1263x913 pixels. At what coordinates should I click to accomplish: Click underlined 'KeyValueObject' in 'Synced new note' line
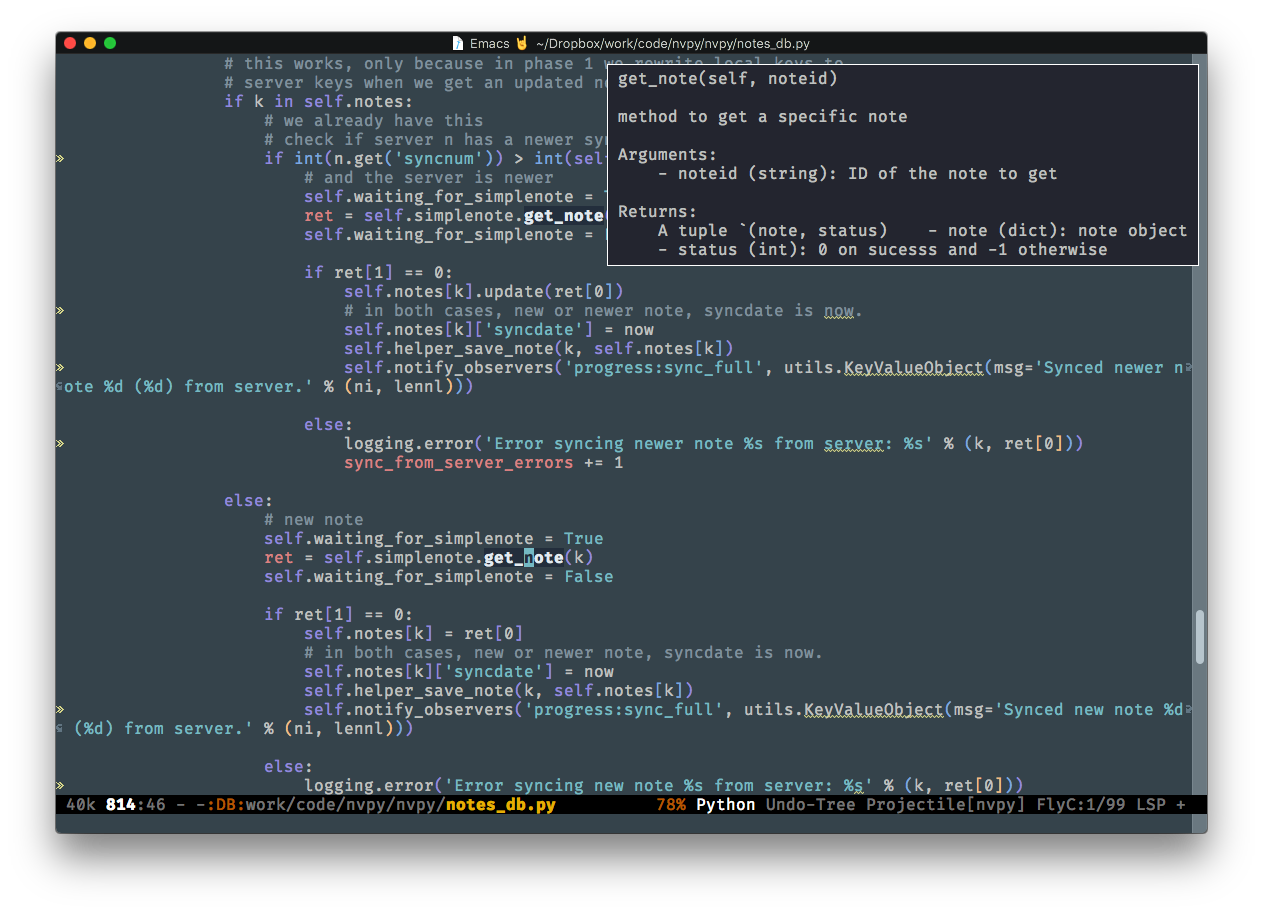(x=874, y=709)
